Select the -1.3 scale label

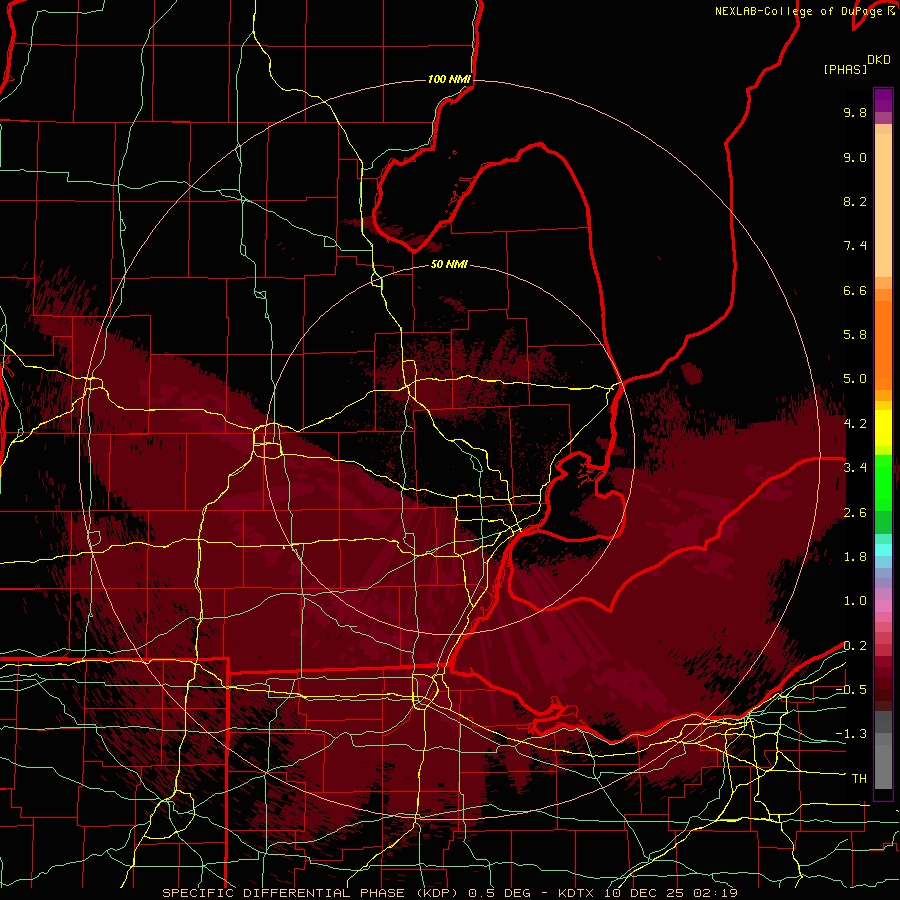coord(851,734)
